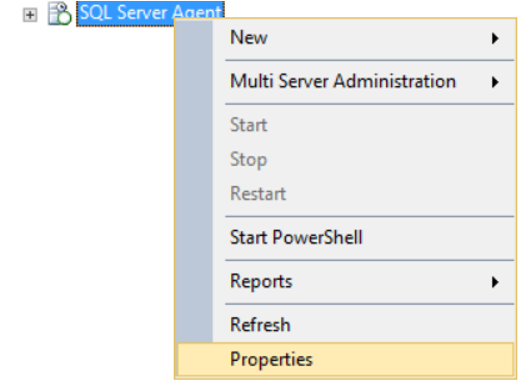The height and width of the screenshot is (390, 526).
Task: Open the Reports submenu
Action: (346, 282)
